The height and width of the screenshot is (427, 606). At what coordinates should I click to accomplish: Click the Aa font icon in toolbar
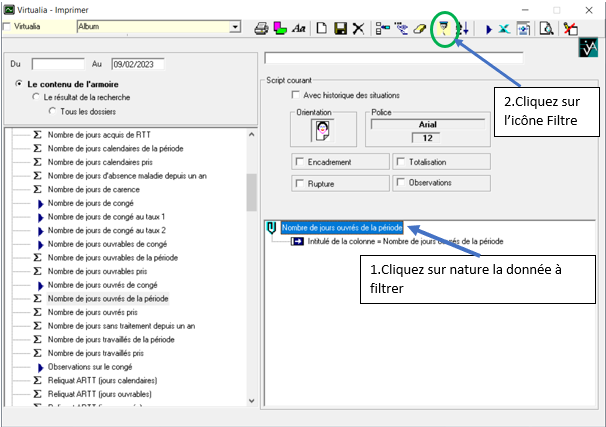click(x=298, y=29)
